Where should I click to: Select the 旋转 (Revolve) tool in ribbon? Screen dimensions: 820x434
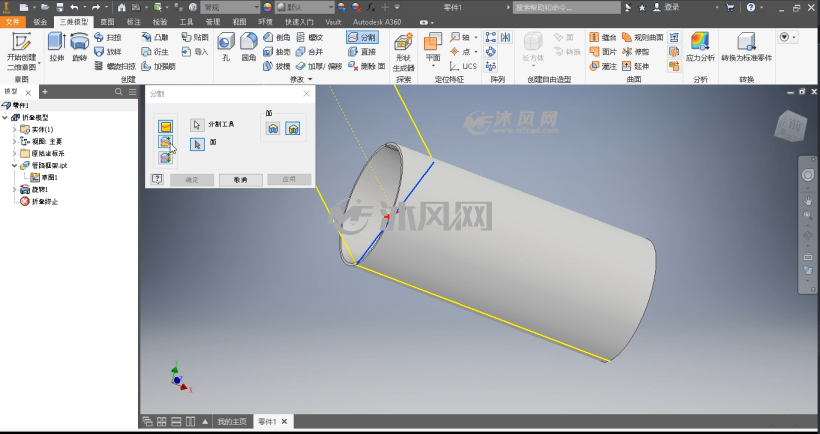[79, 47]
